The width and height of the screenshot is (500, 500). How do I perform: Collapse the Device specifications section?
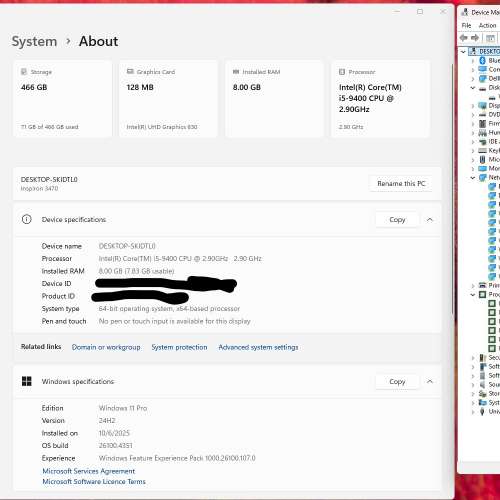pos(430,219)
